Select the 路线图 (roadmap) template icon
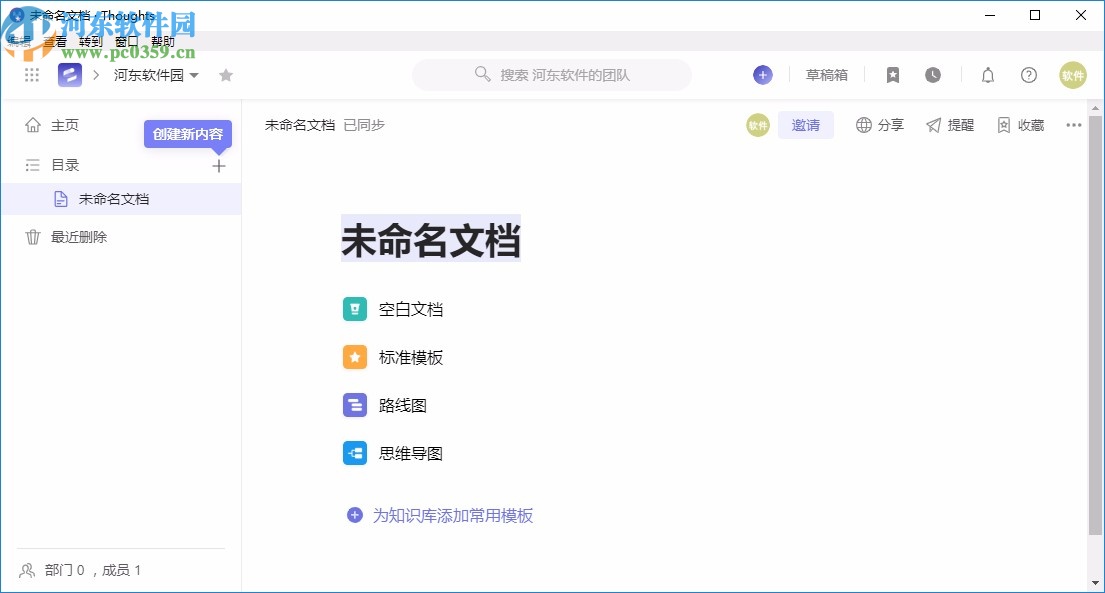The image size is (1105, 593). [355, 405]
